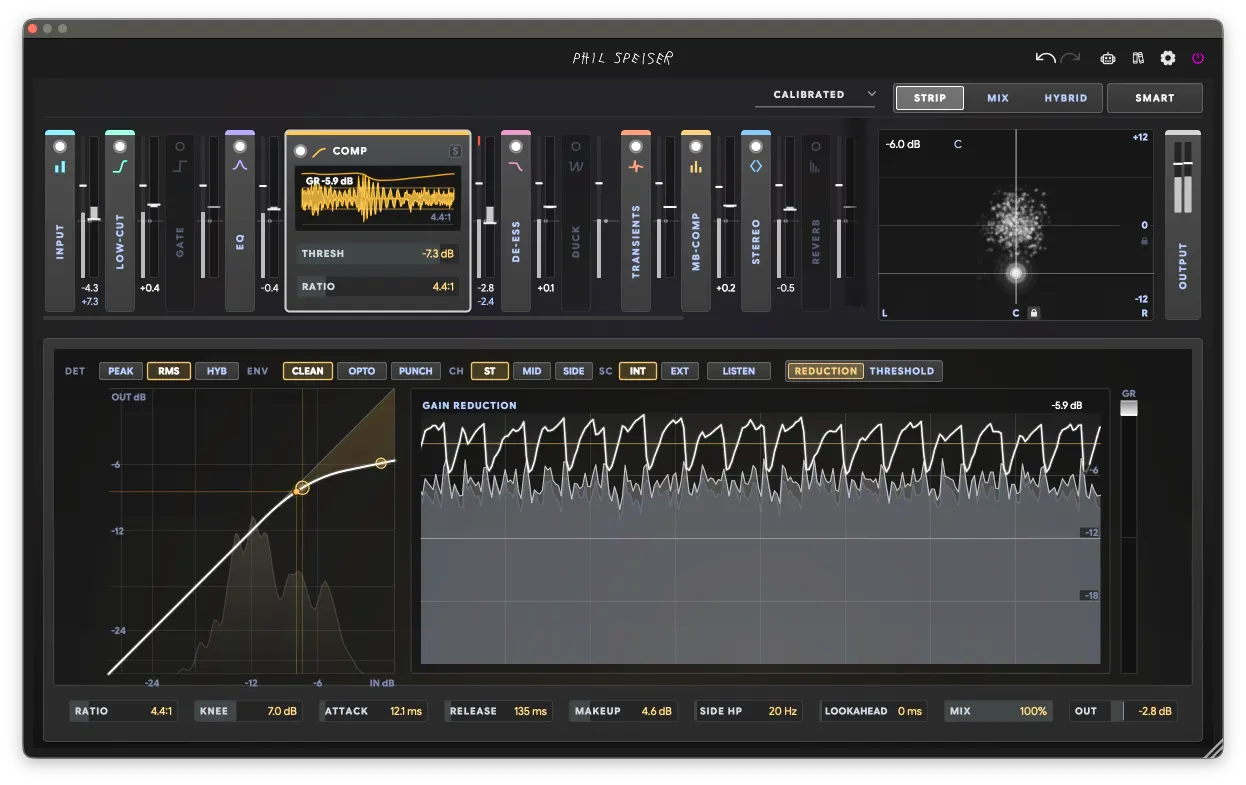Click the COMP module curve icon

[x=319, y=151]
